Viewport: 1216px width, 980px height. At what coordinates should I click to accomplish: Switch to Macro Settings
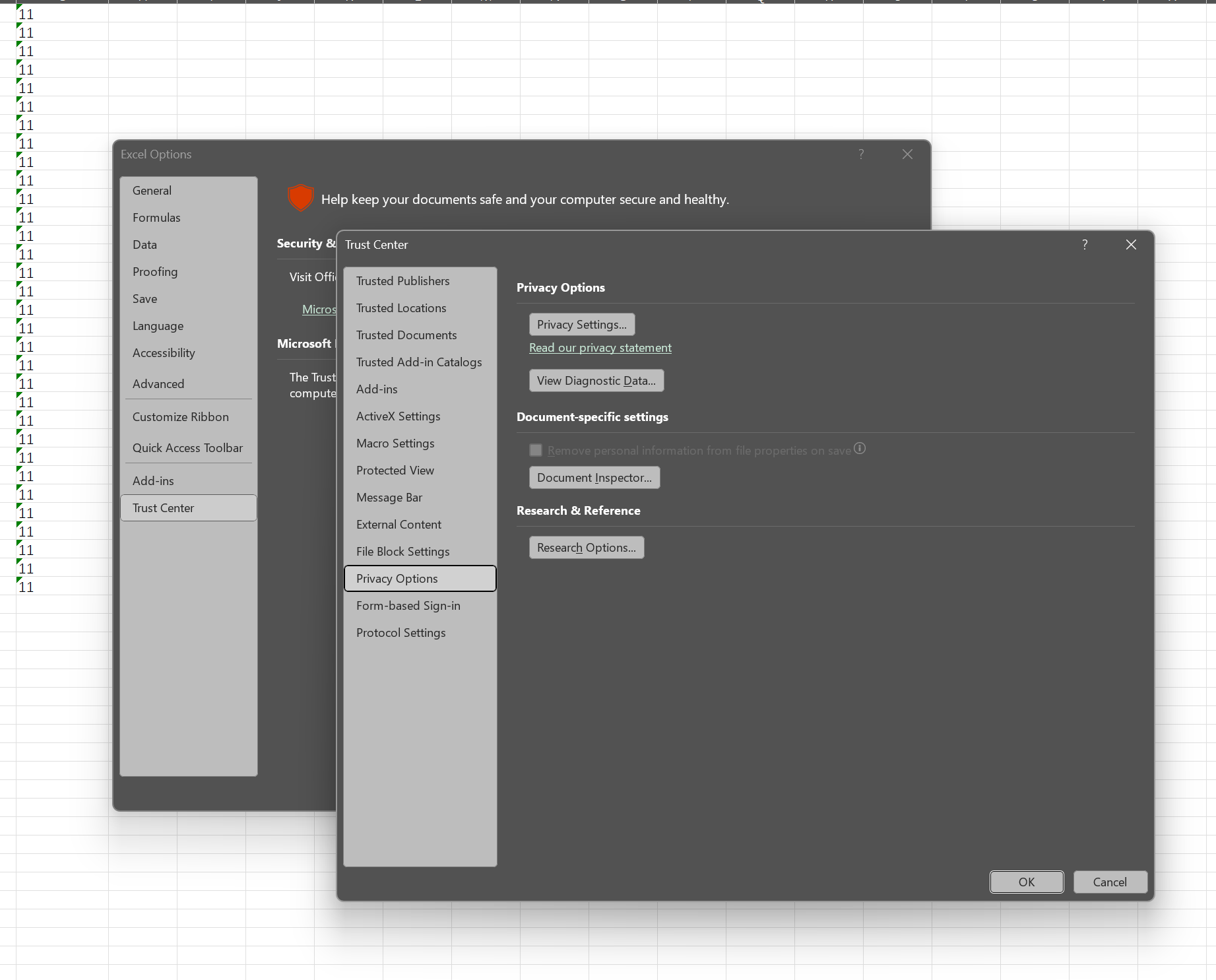coord(420,443)
